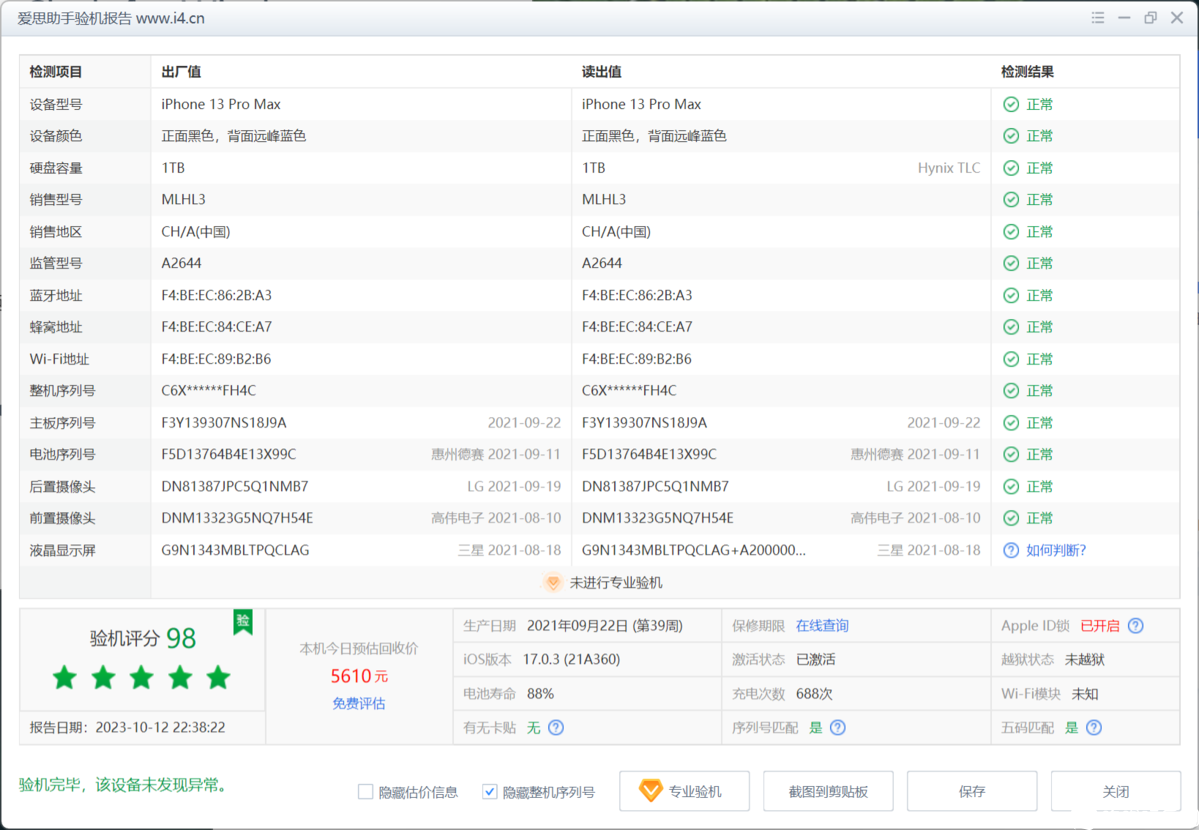Click the green check icon for 蓝牙地址
Viewport: 1199px width, 830px height.
[x=1011, y=295]
